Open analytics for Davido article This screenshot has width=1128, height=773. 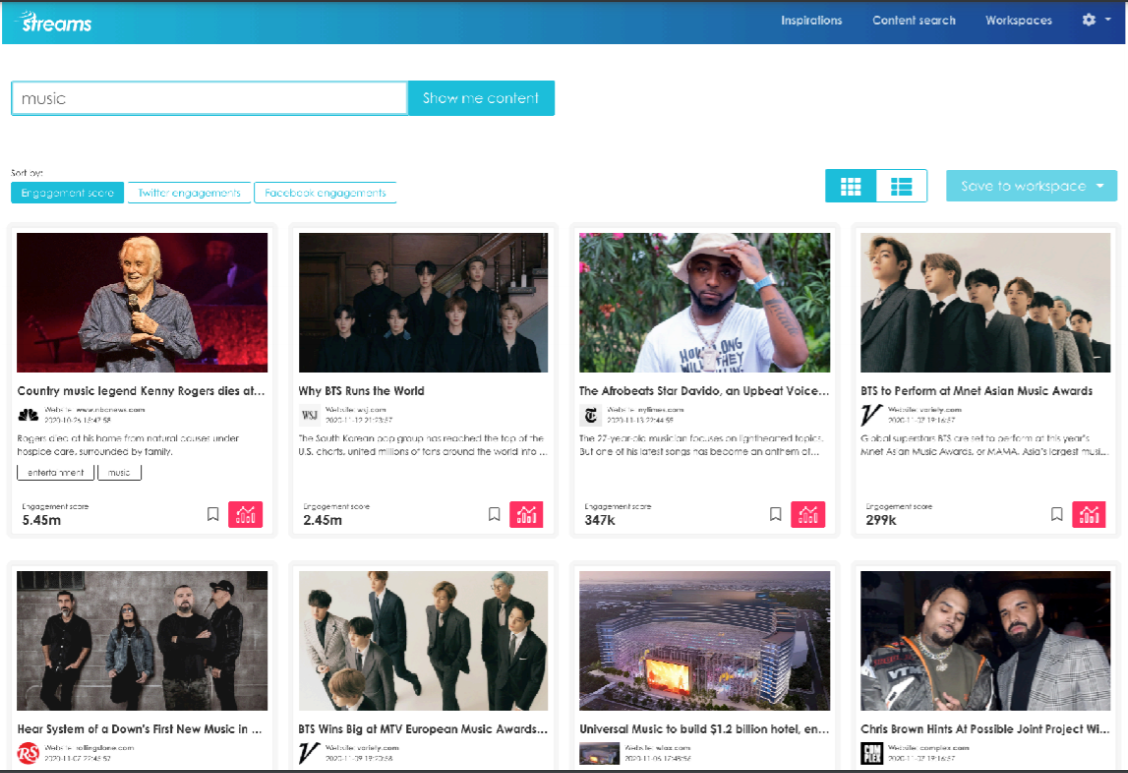click(x=808, y=515)
